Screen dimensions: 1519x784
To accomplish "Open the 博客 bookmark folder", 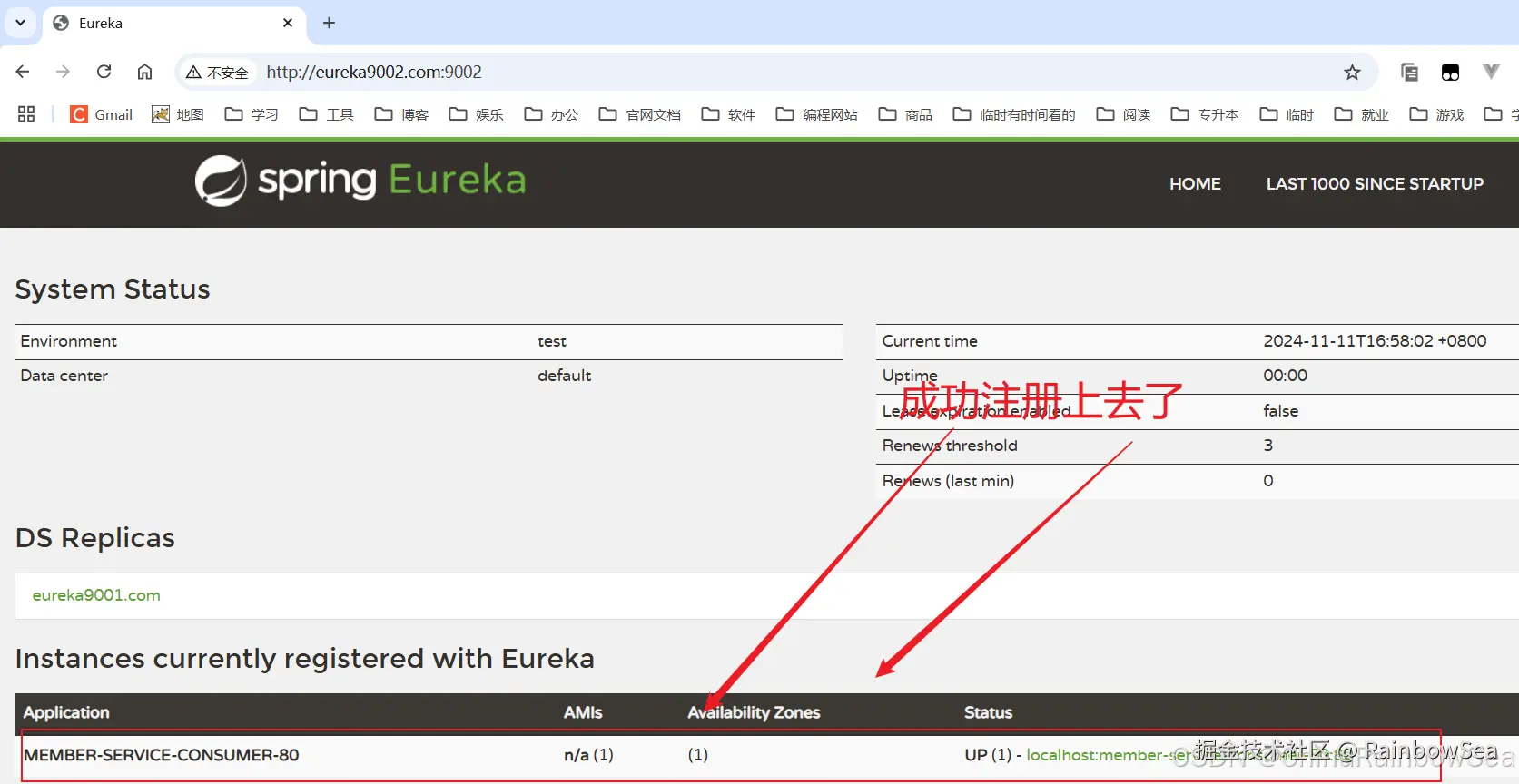I will (x=401, y=114).
